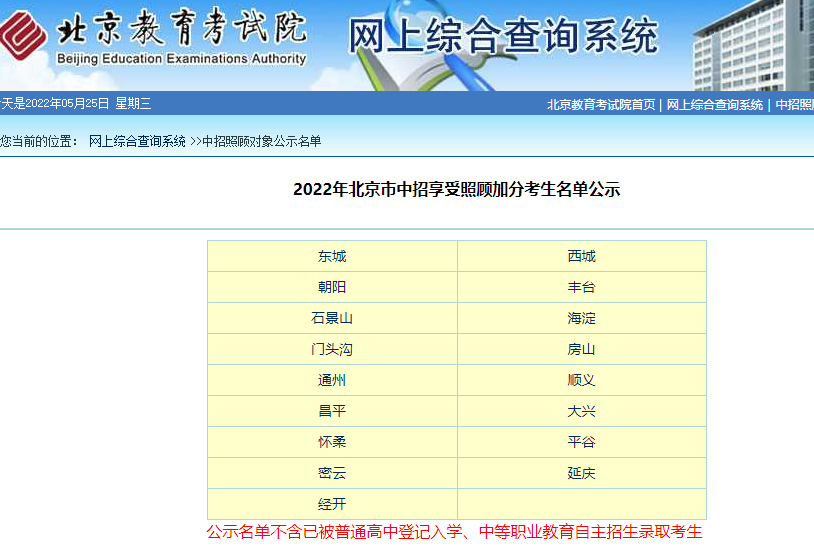
Task: View the 密云 district list
Action: [332, 473]
